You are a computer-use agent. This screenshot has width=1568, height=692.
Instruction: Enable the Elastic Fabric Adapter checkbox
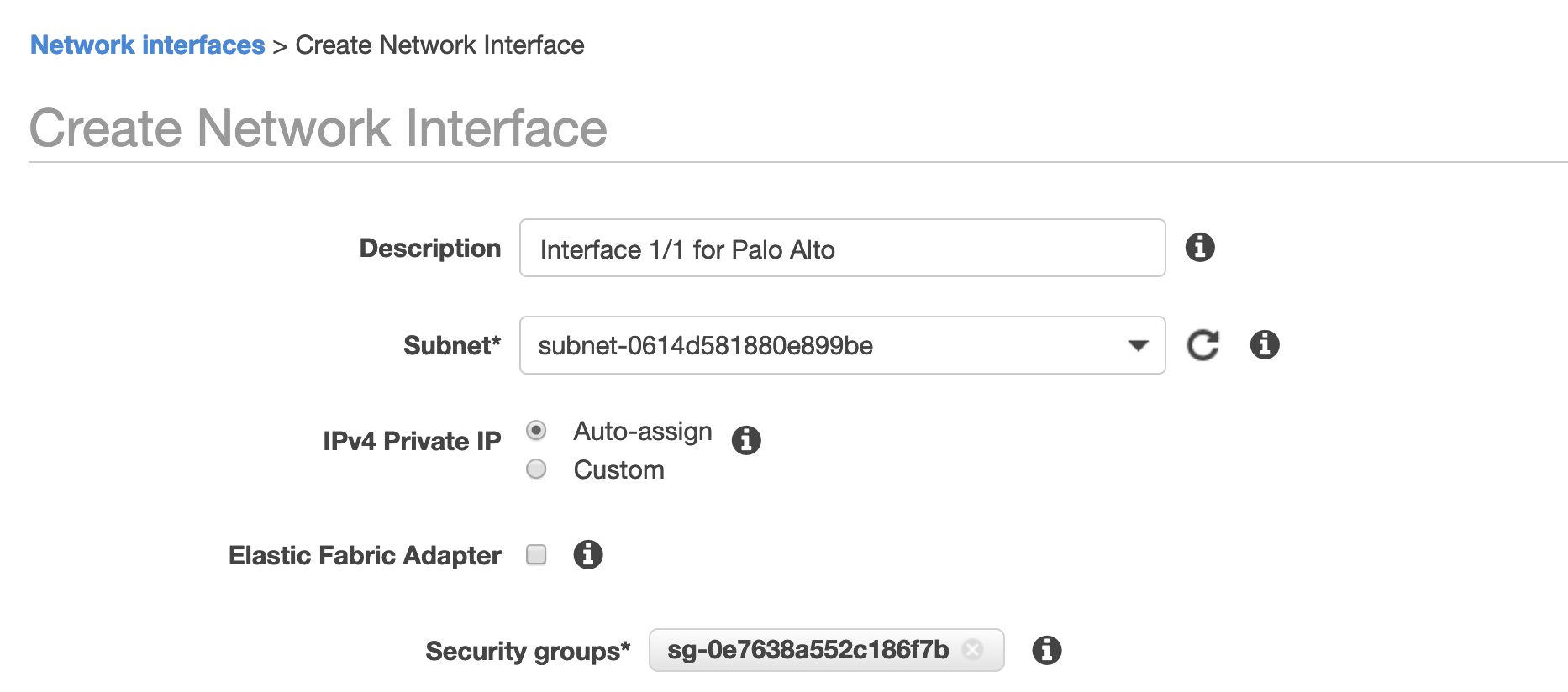[x=536, y=554]
